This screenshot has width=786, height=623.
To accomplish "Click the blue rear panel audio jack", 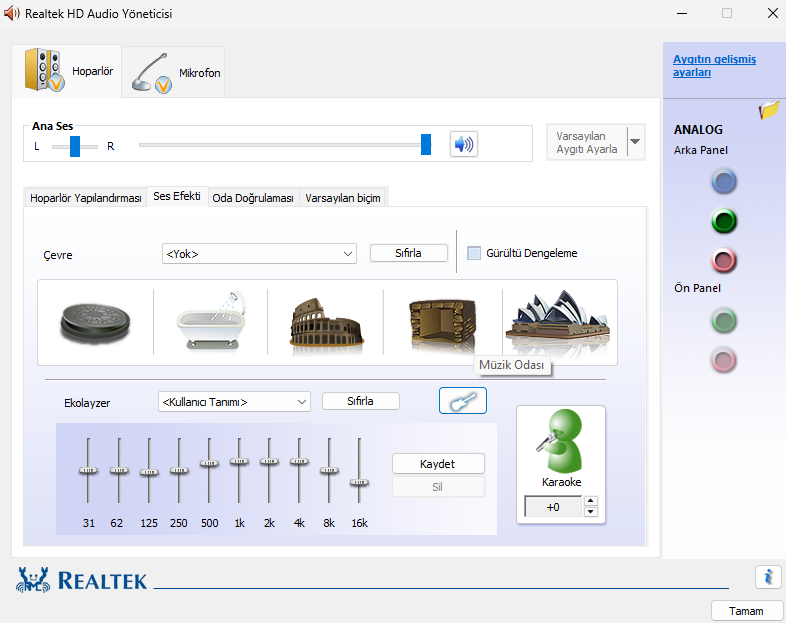I will click(723, 182).
